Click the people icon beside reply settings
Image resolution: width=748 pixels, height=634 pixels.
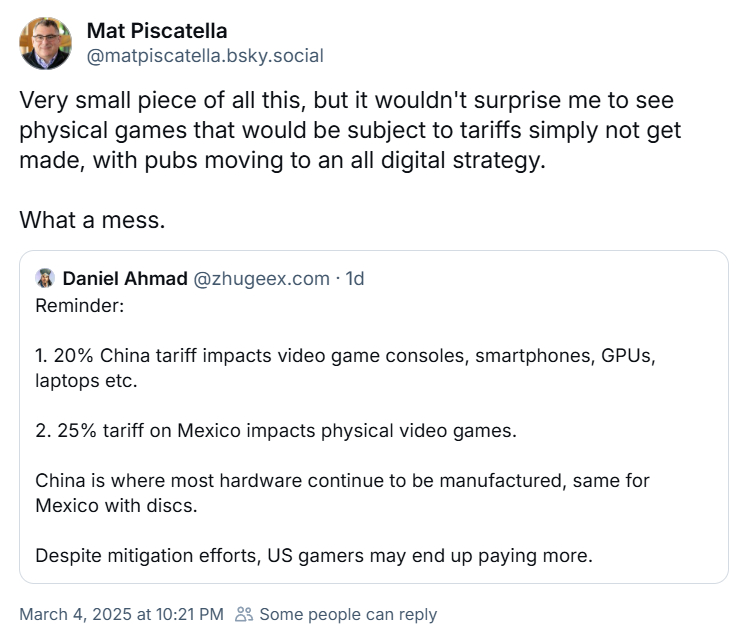click(x=243, y=614)
